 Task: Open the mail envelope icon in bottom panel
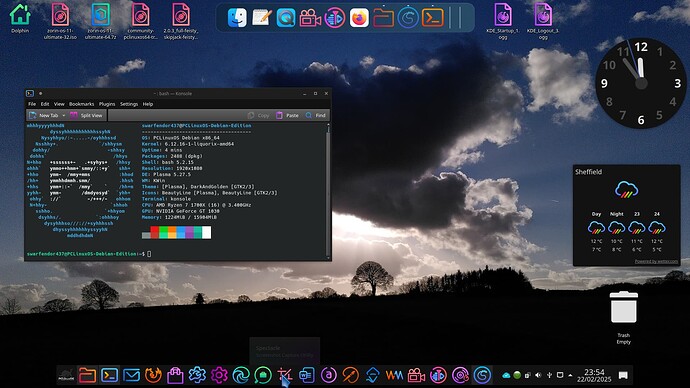131,375
